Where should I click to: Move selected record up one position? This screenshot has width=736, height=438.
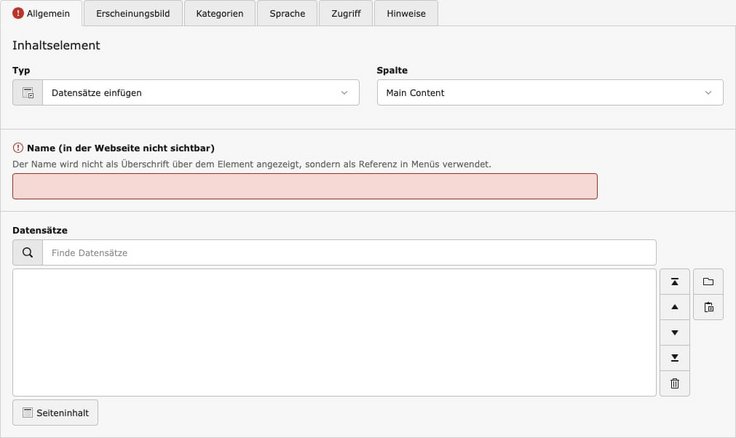674,307
